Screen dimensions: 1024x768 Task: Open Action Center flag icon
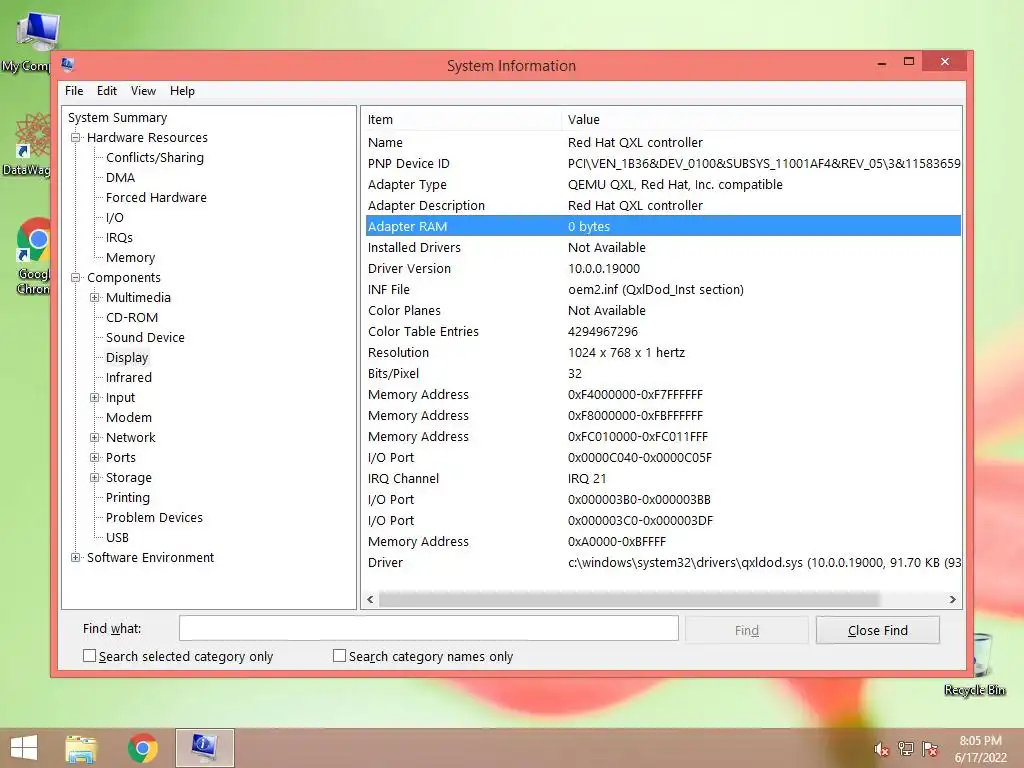click(x=930, y=749)
